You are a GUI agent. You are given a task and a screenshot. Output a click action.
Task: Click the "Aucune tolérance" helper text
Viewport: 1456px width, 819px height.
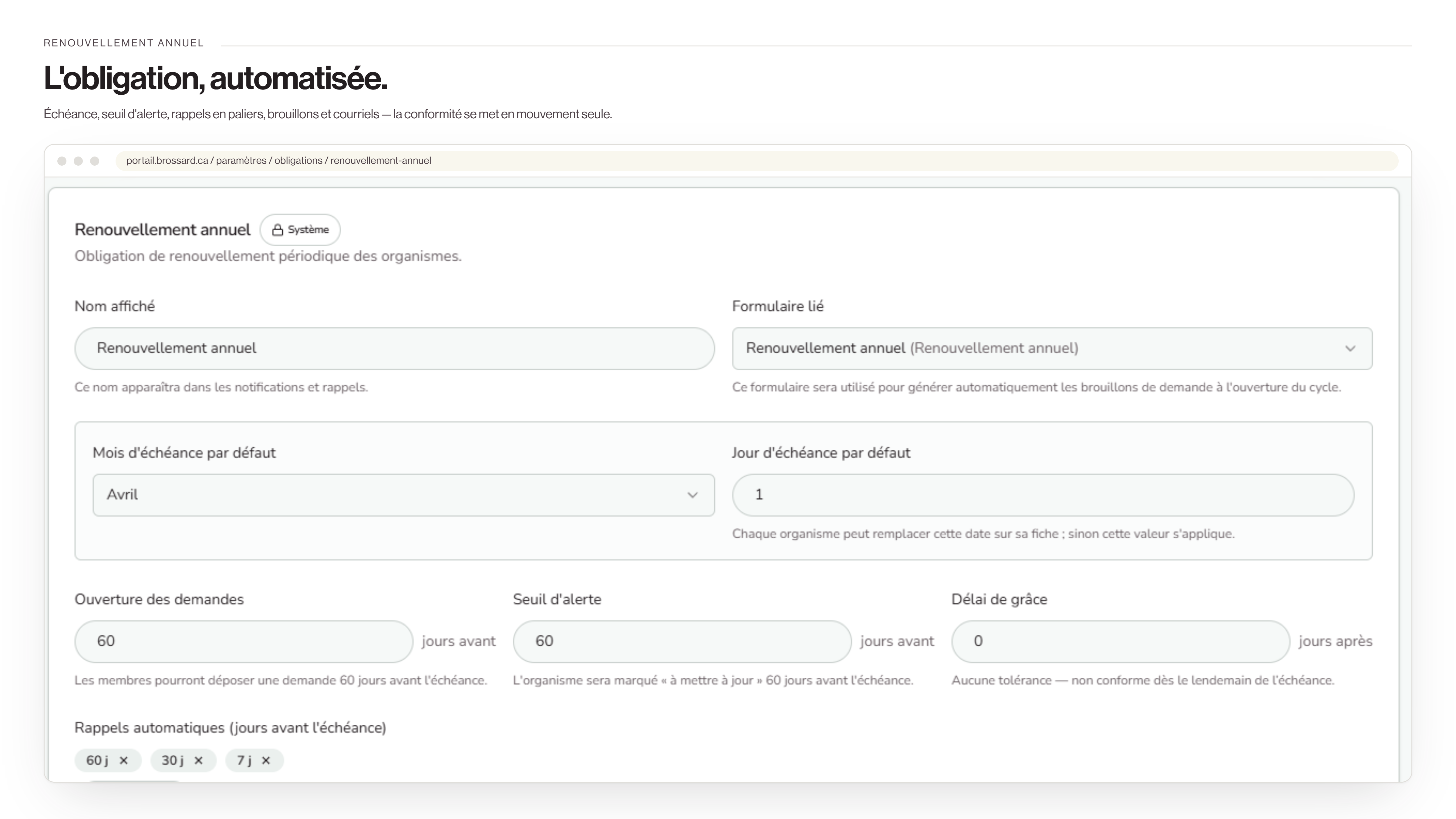tap(1143, 680)
